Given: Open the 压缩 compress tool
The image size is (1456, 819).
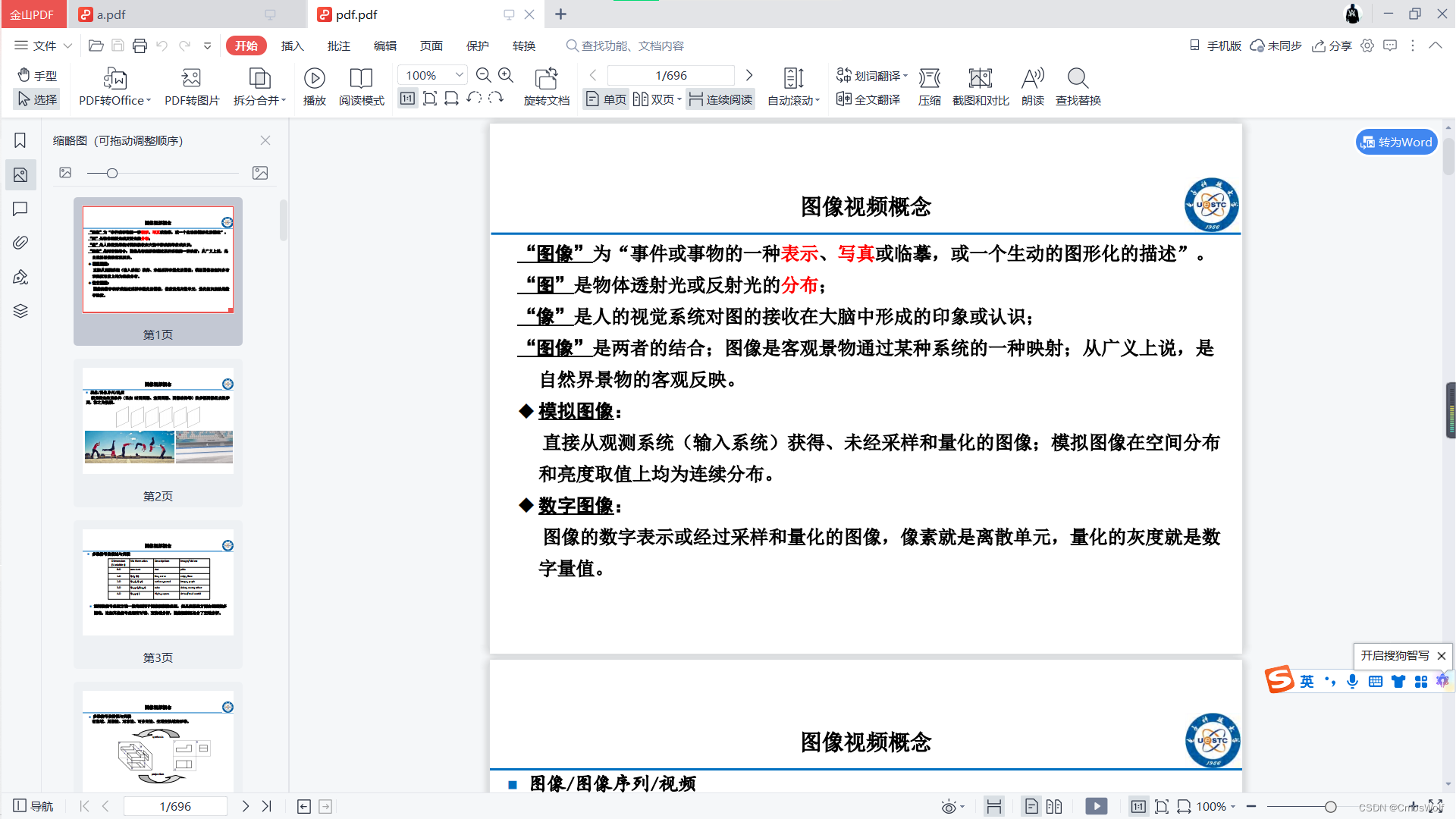Looking at the screenshot, I should (930, 86).
